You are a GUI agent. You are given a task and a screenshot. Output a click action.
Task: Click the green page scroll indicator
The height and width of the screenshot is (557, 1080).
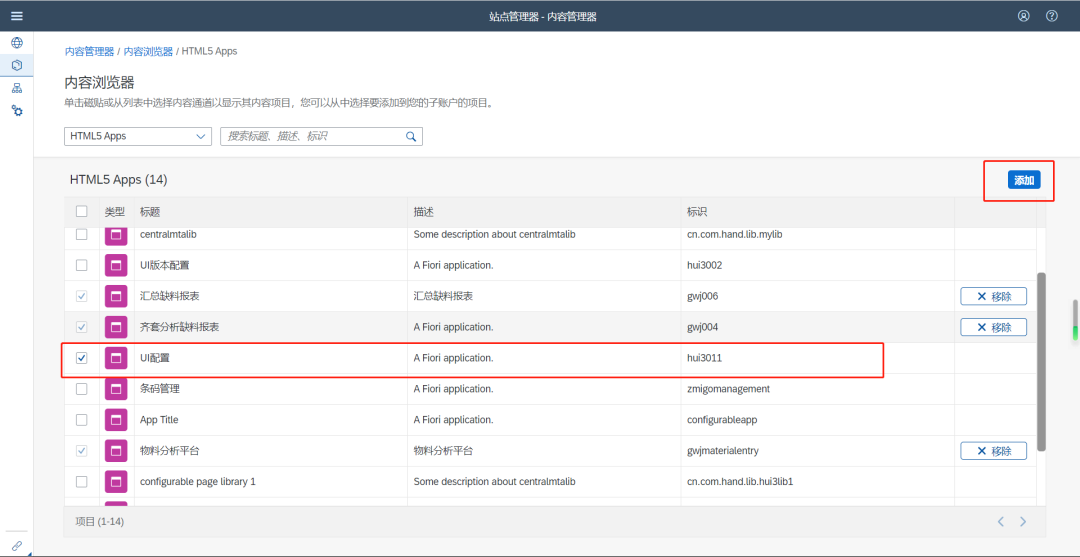[1074, 333]
